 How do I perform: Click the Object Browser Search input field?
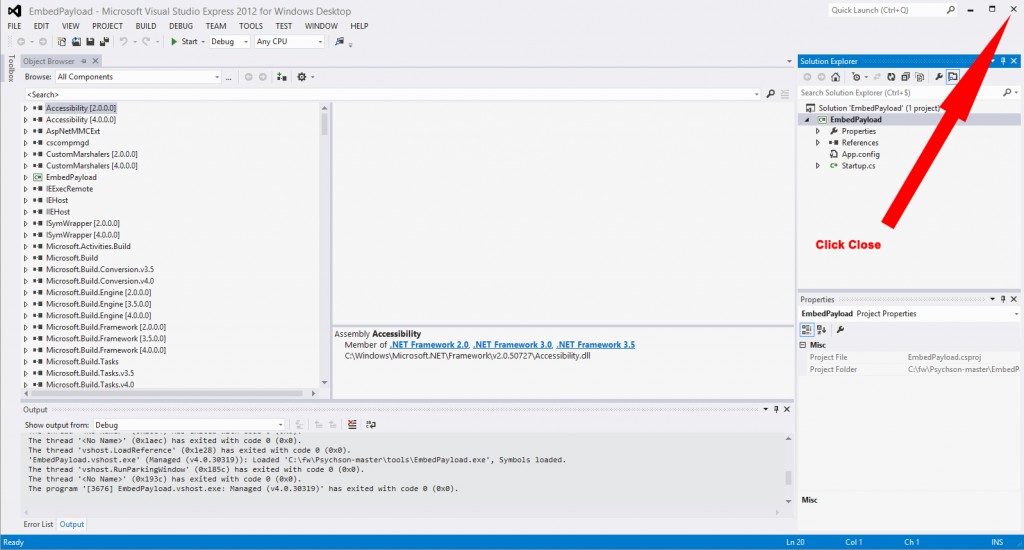pyautogui.click(x=392, y=94)
